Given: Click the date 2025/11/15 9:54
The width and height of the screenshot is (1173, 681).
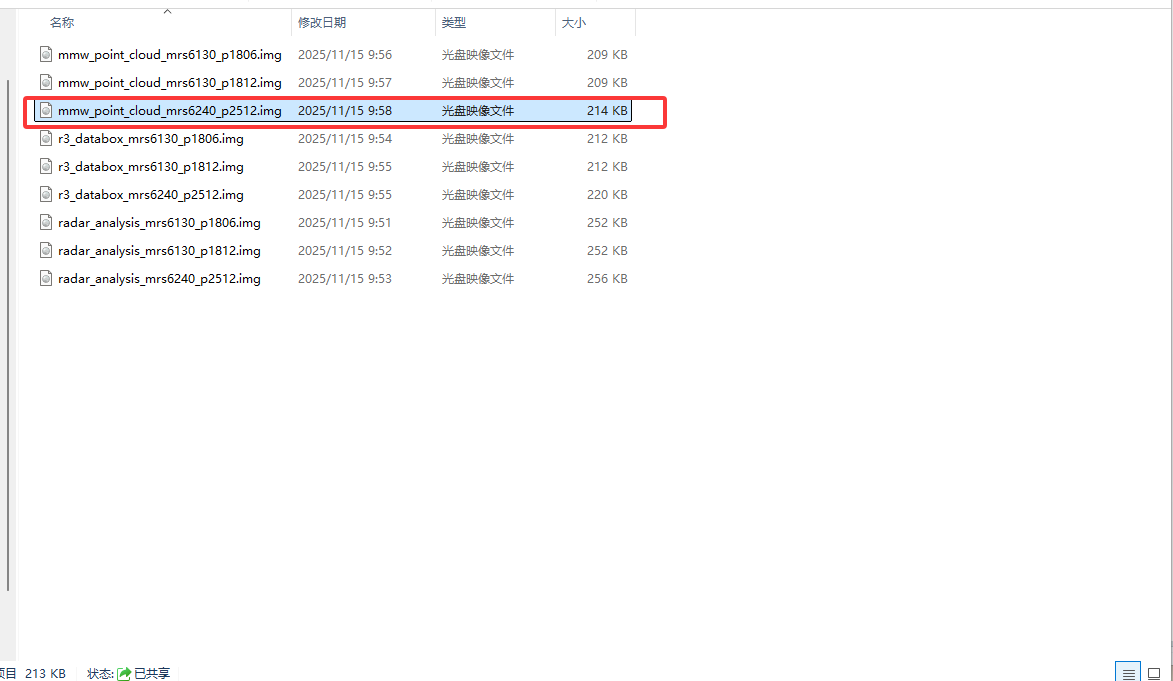Looking at the screenshot, I should (345, 138).
